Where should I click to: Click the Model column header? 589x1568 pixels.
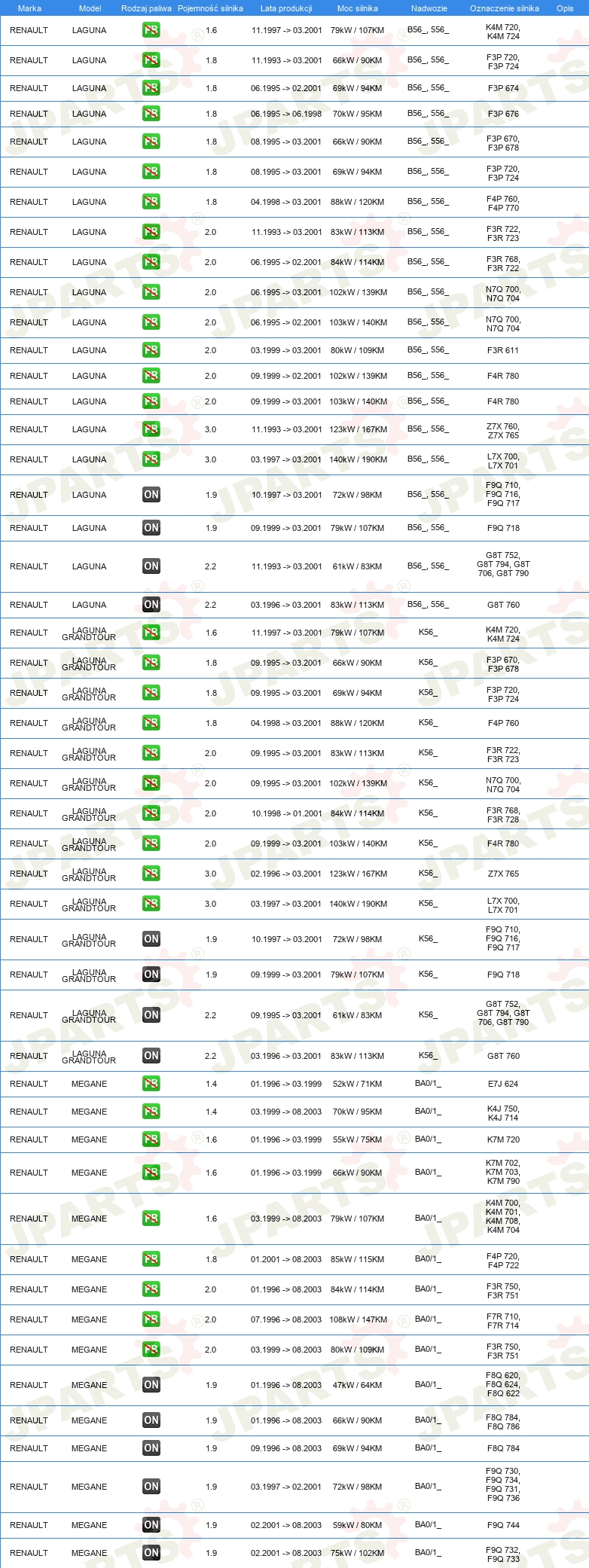(x=90, y=8)
